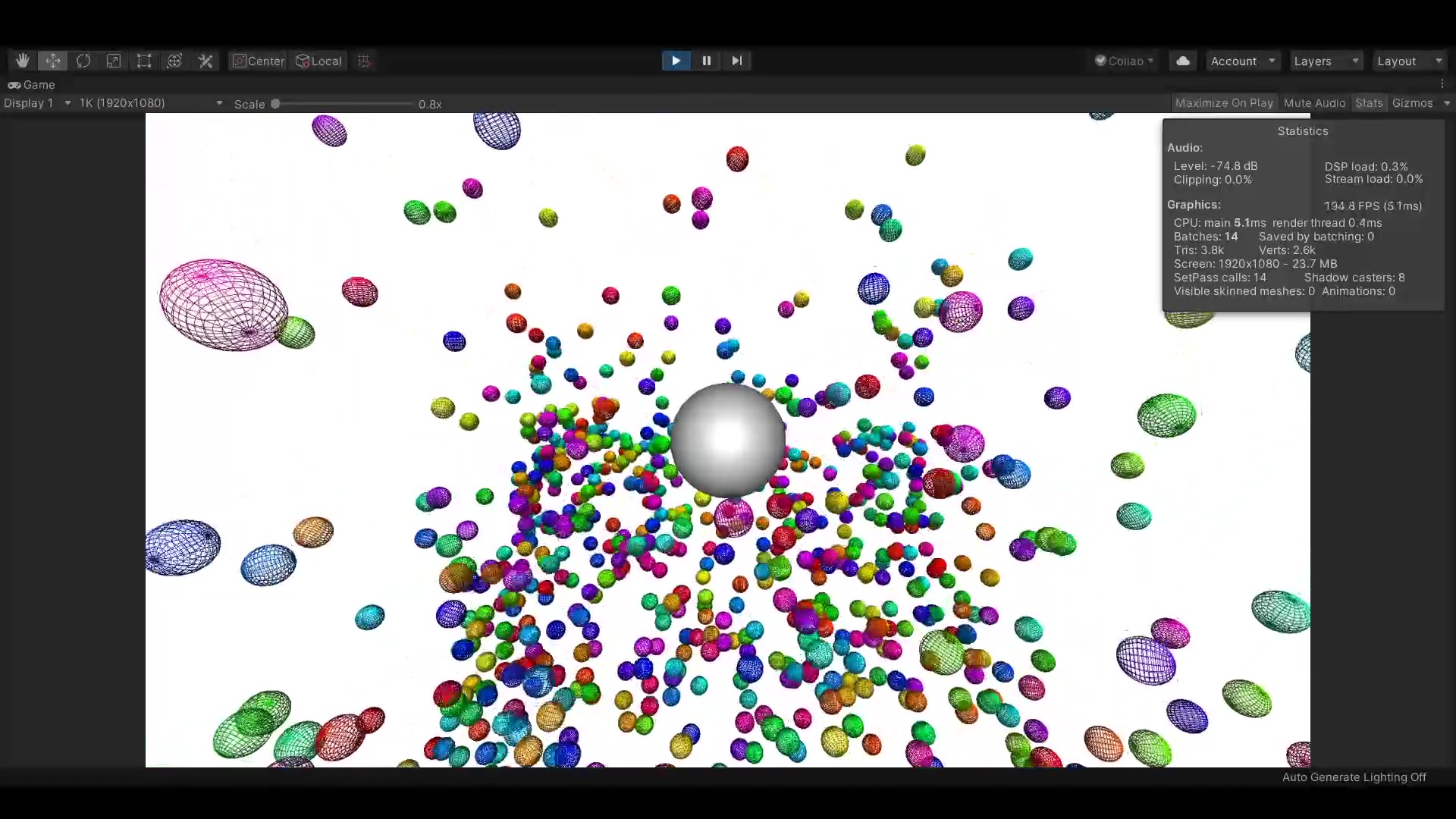The image size is (1456, 819).
Task: Open the Display 1 dropdown
Action: pos(36,103)
